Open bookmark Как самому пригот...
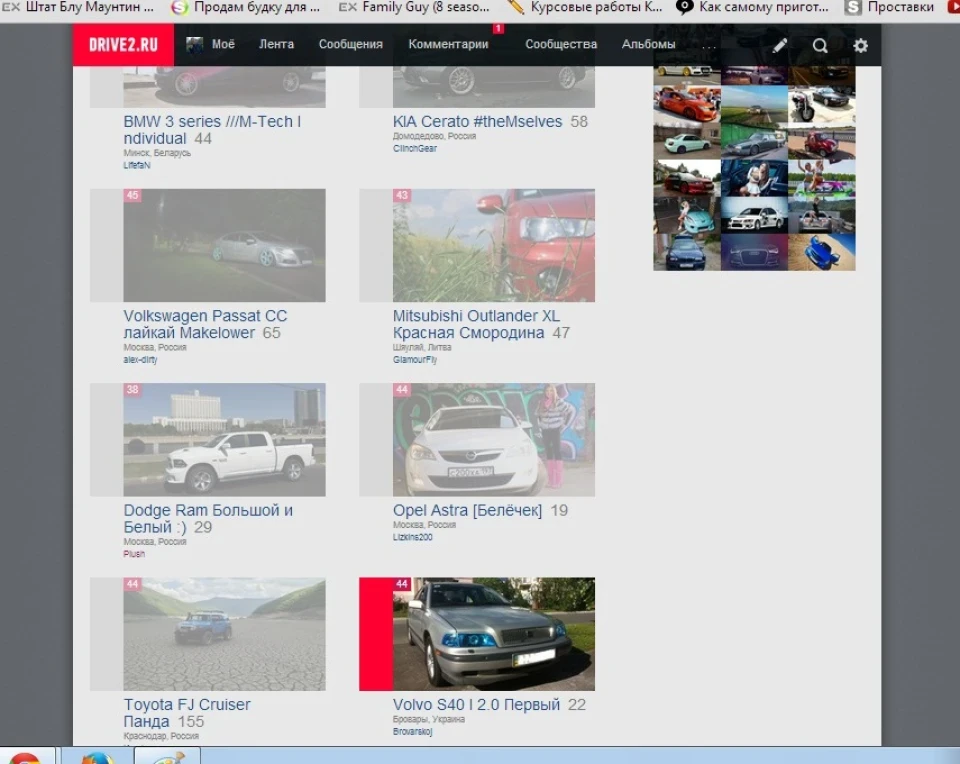 click(x=752, y=7)
